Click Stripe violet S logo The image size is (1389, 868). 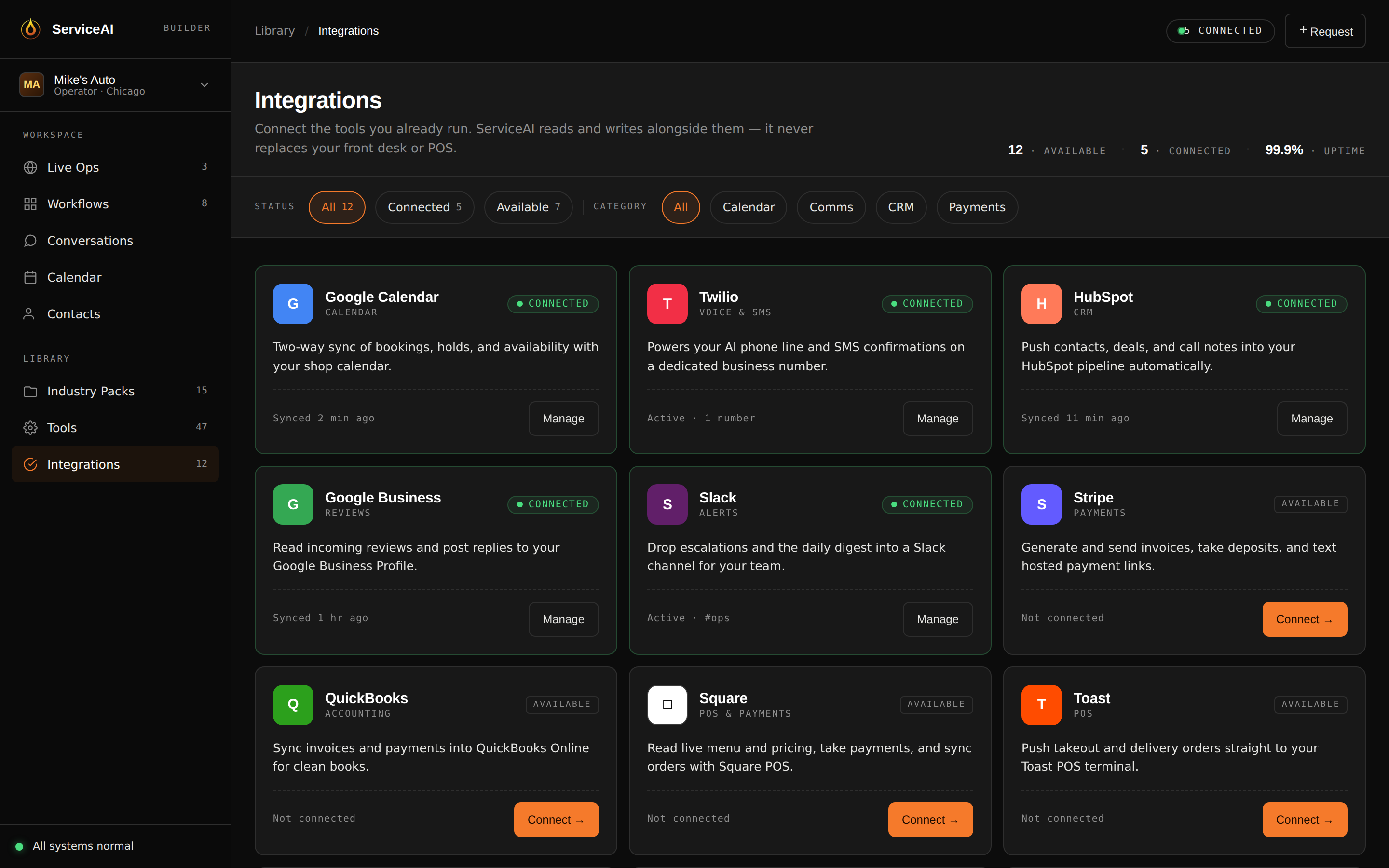[x=1042, y=504]
